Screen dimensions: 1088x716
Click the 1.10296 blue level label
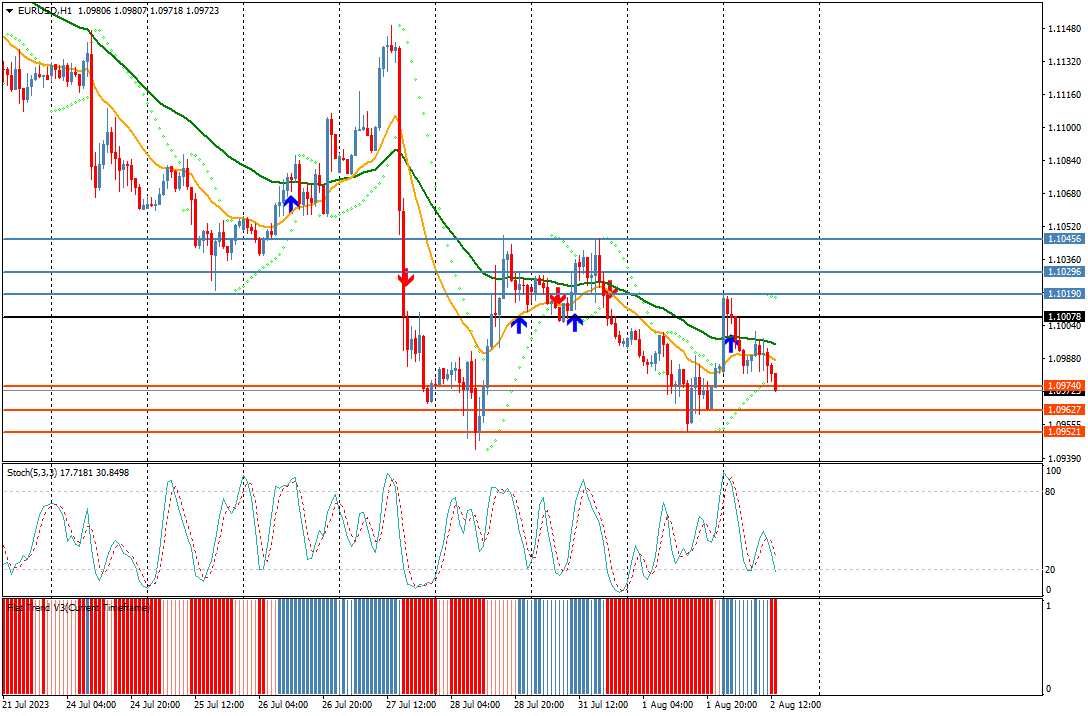[x=1064, y=272]
